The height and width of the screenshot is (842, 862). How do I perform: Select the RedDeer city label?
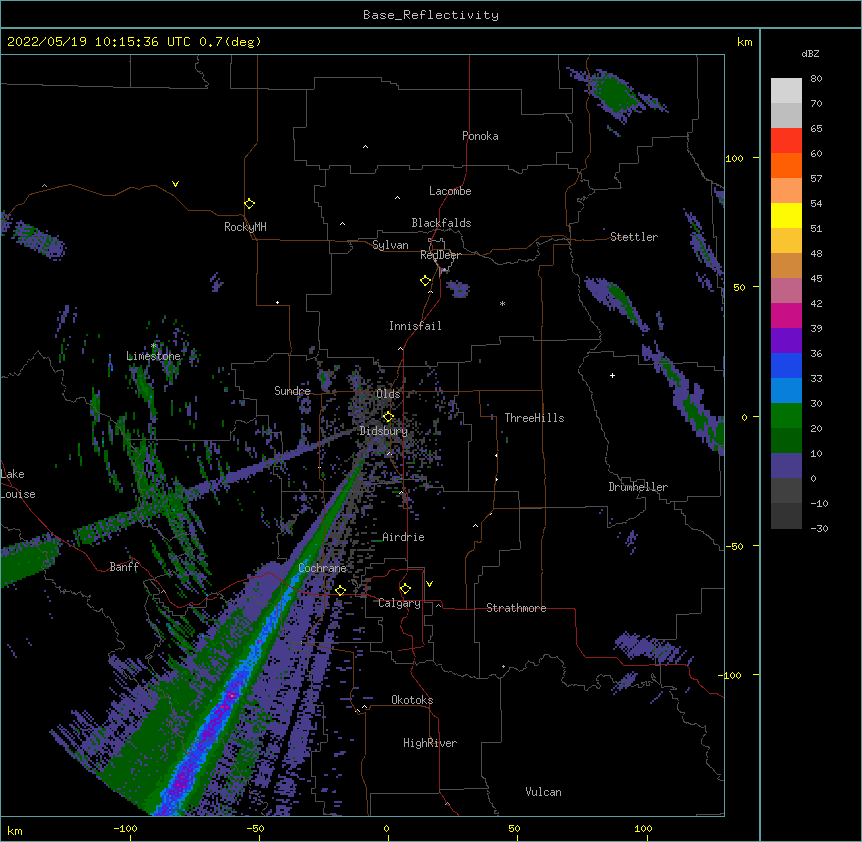[440, 255]
